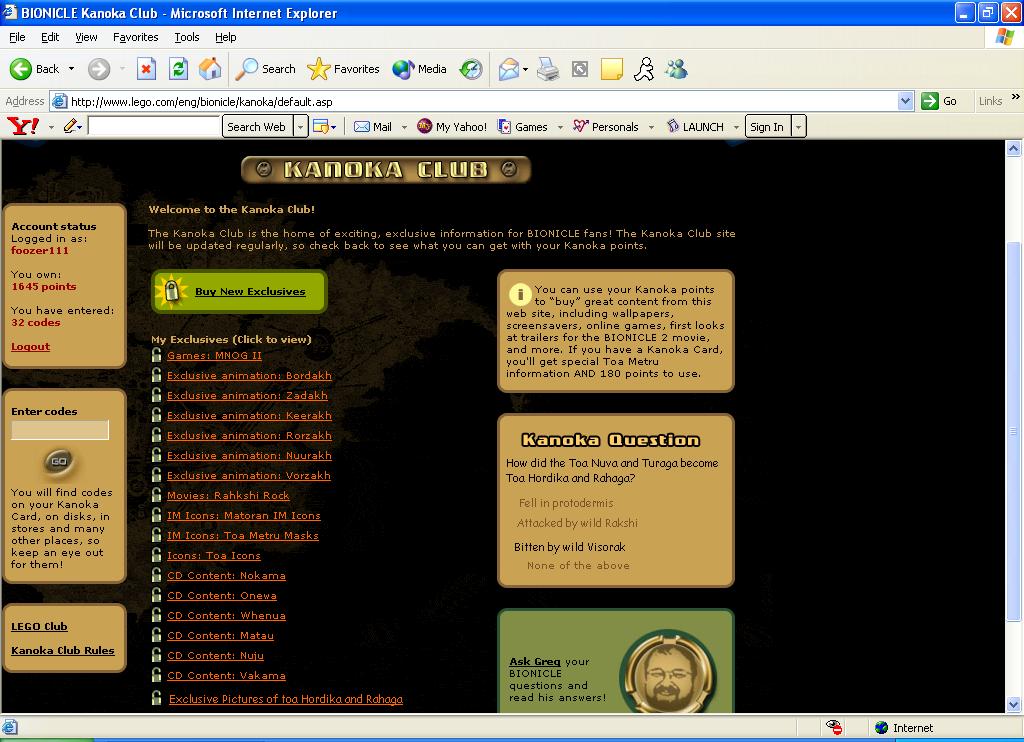Click the Forward navigation arrow

tap(99, 69)
